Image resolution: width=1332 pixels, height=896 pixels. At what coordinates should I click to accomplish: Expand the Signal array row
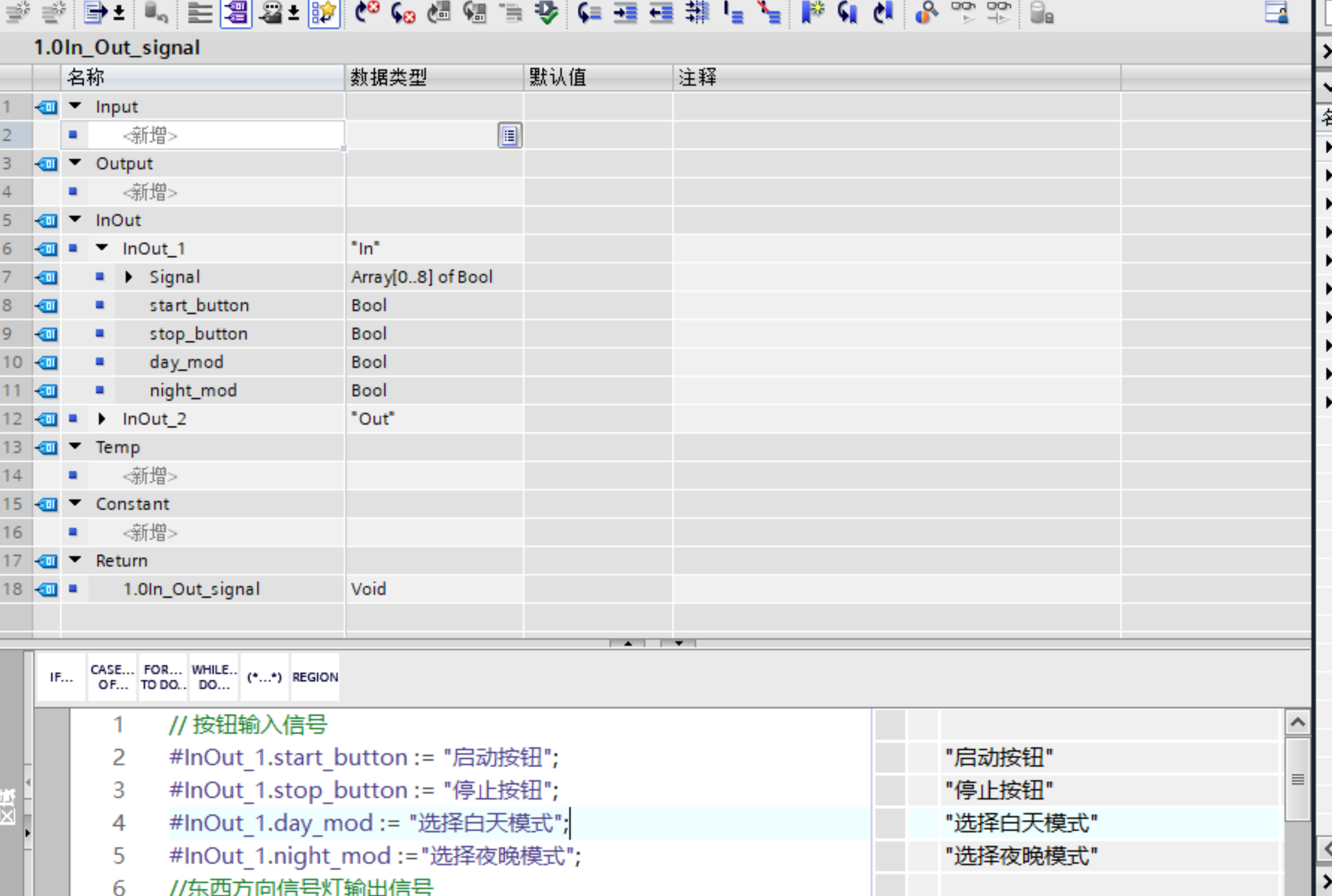(x=128, y=277)
